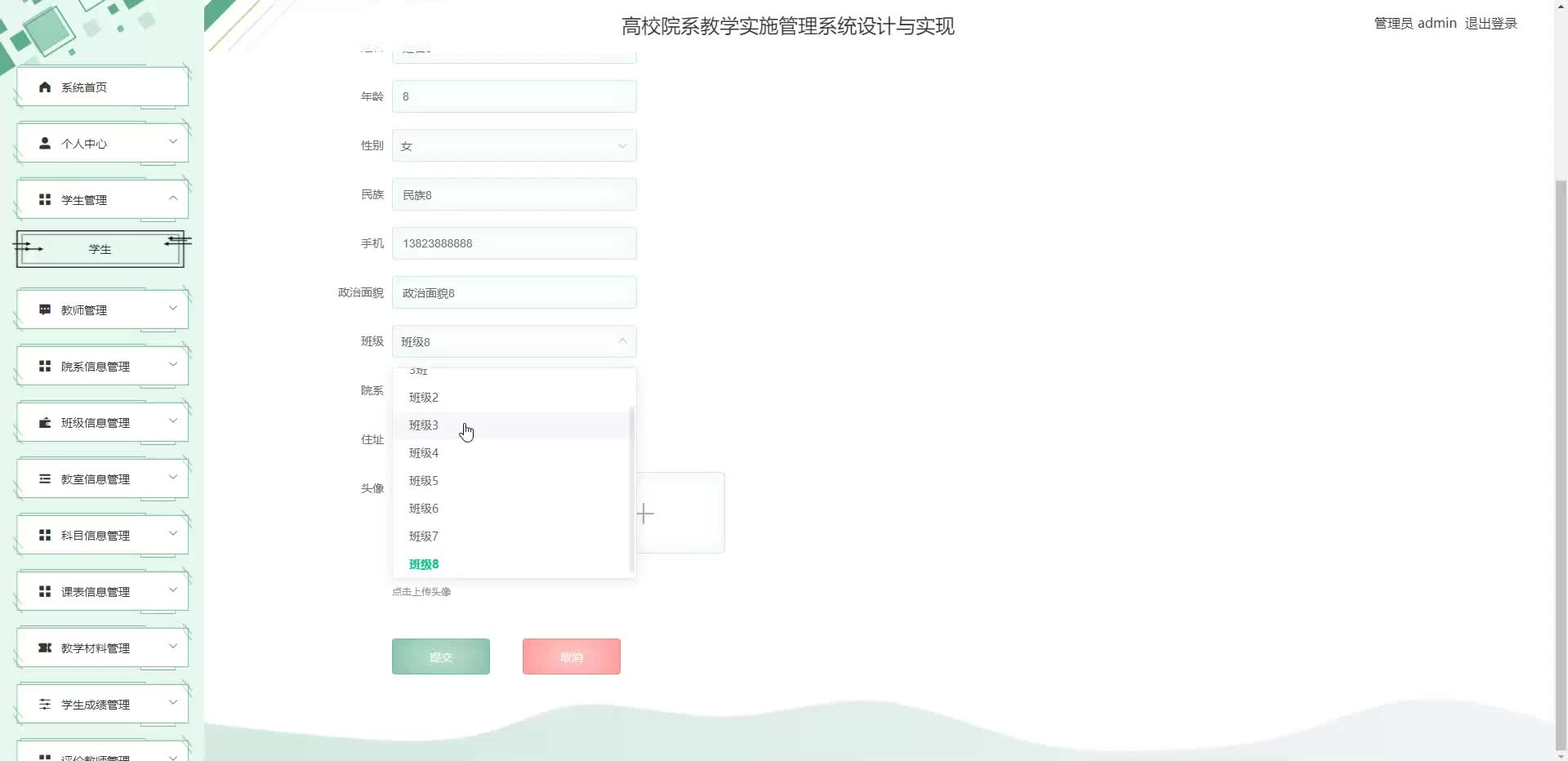This screenshot has width=1568, height=761.
Task: Click the list icon beside 教室信息管理
Action: [45, 478]
